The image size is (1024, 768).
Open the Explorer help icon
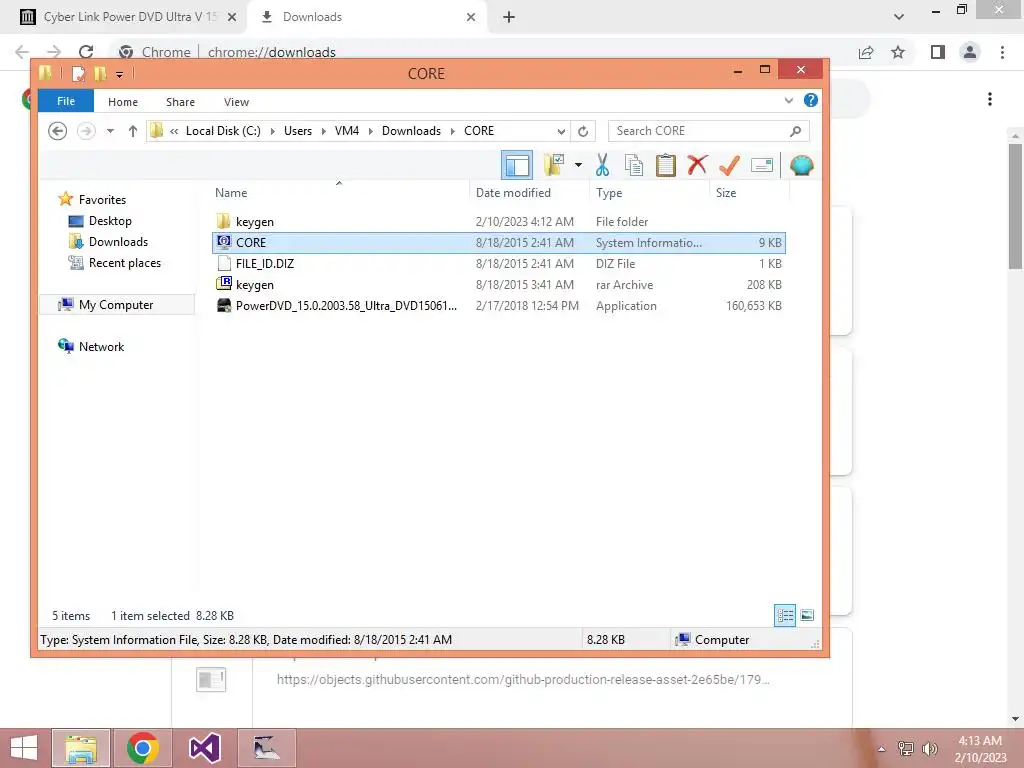pyautogui.click(x=810, y=100)
